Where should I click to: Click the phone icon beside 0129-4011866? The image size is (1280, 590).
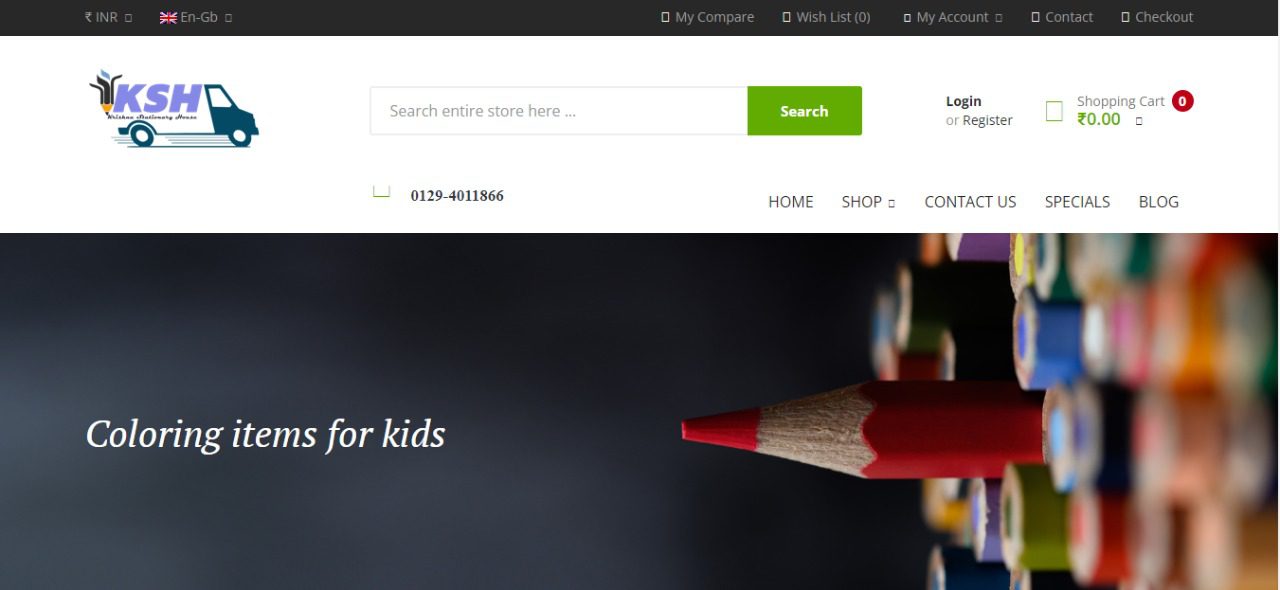381,191
